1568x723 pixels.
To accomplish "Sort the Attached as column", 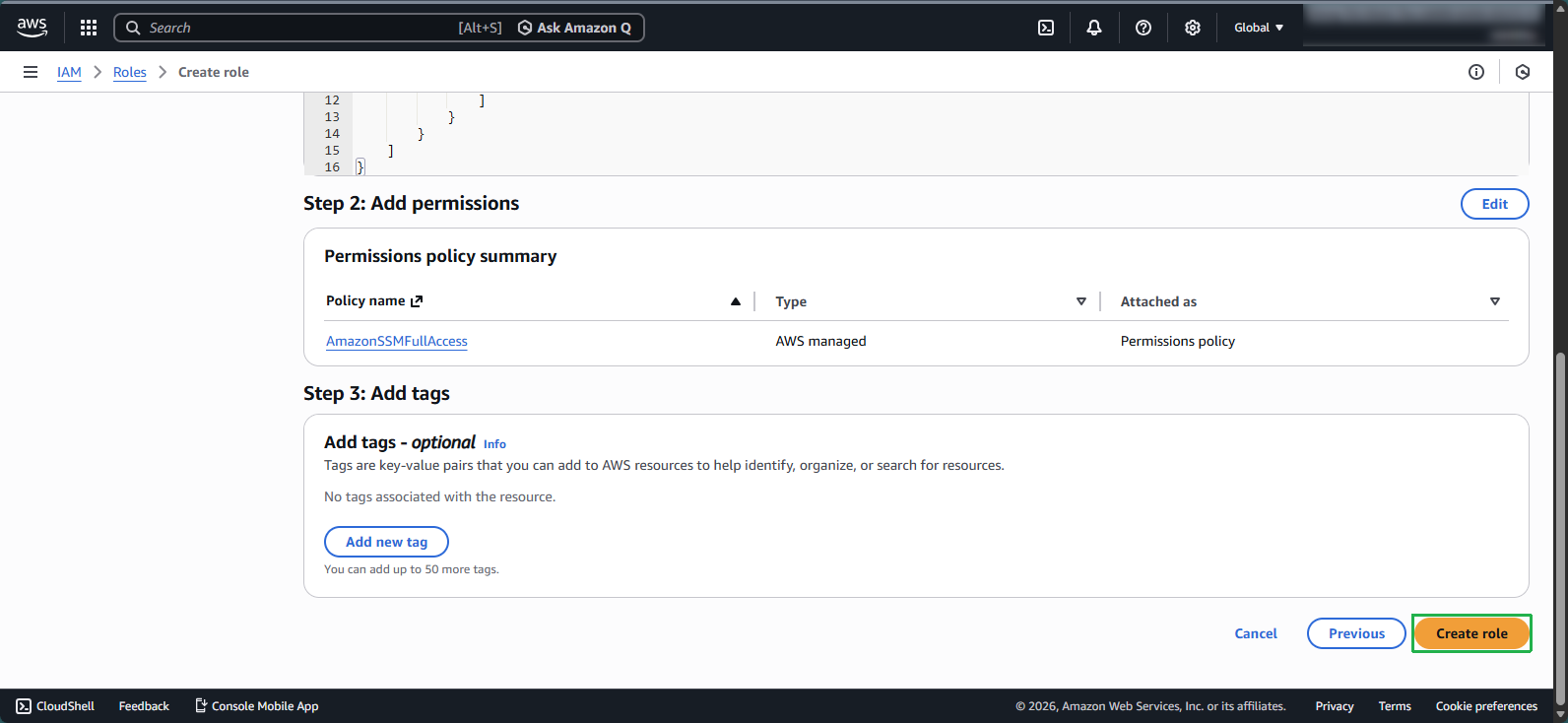I will (1495, 301).
